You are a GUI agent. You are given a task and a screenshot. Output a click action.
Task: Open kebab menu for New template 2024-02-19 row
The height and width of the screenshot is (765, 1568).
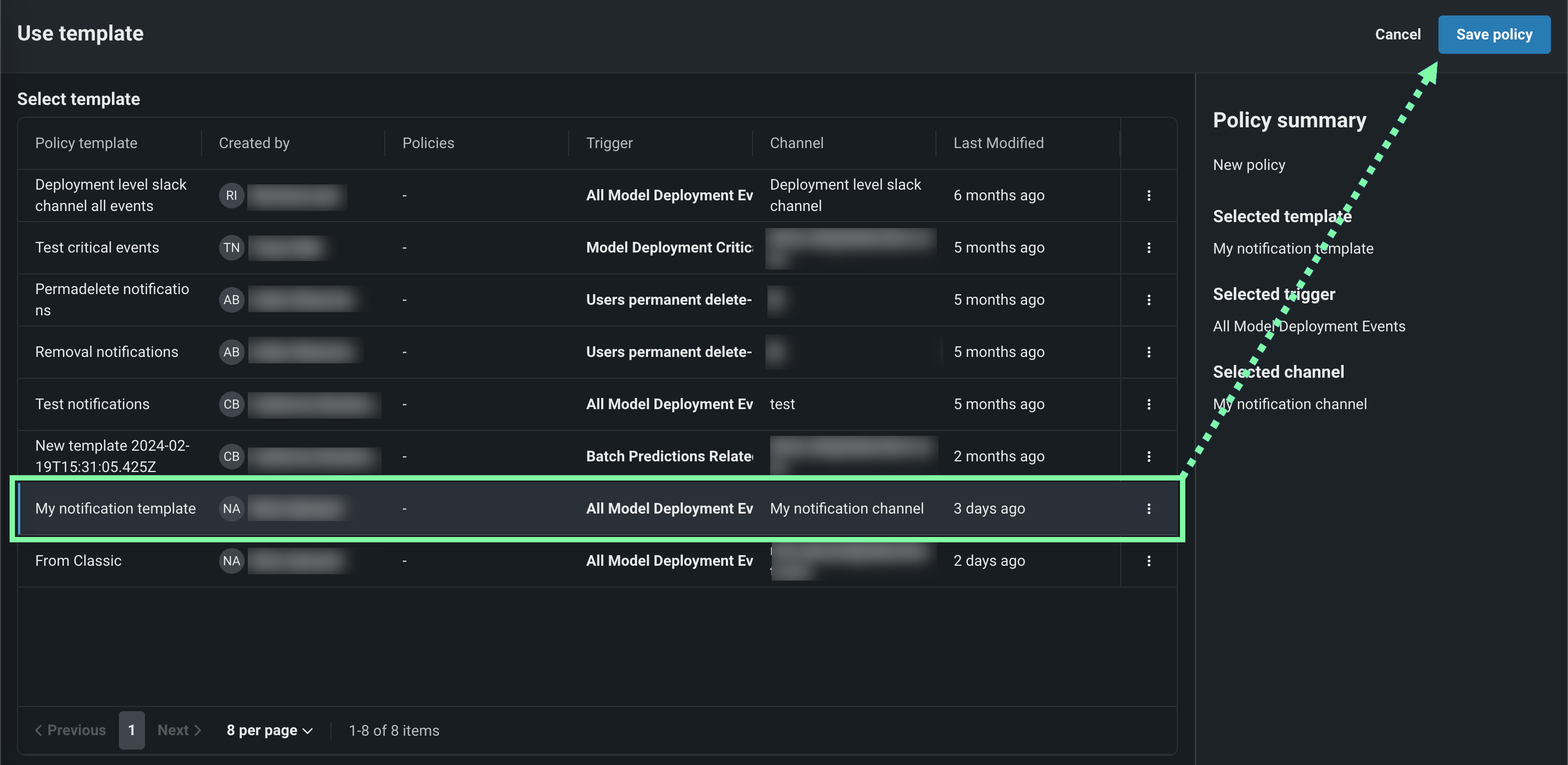tap(1148, 457)
